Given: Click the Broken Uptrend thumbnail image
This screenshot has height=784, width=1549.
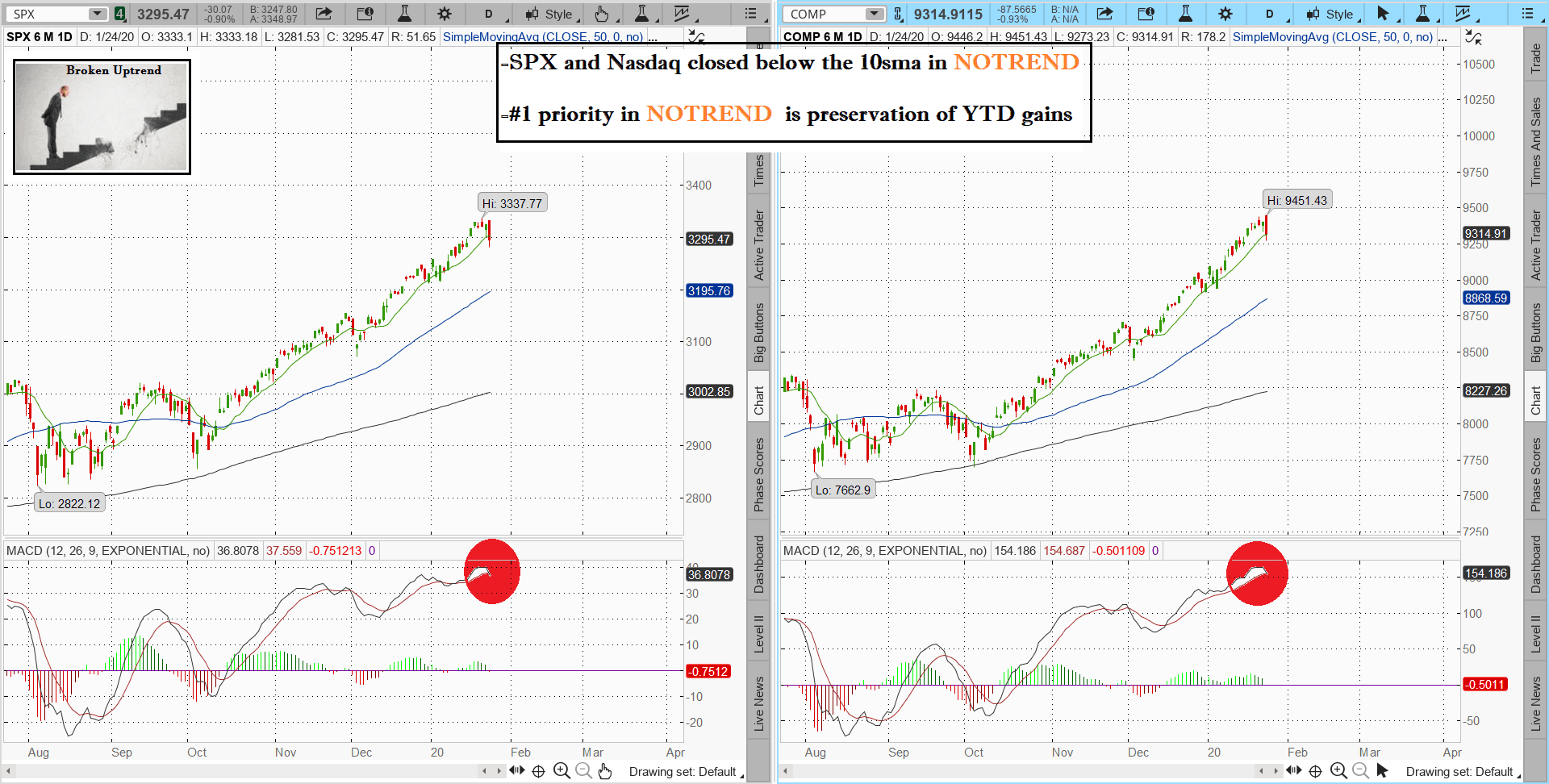Looking at the screenshot, I should (102, 116).
